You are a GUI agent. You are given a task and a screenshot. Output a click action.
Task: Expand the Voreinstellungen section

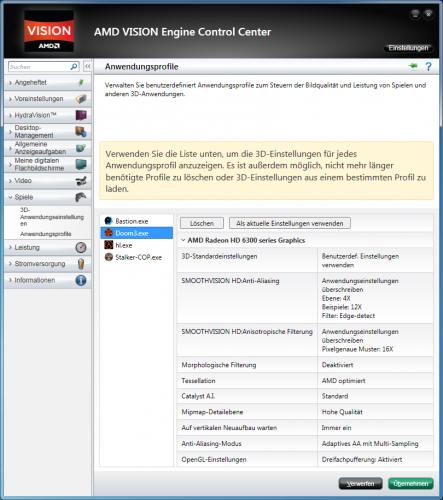point(10,99)
